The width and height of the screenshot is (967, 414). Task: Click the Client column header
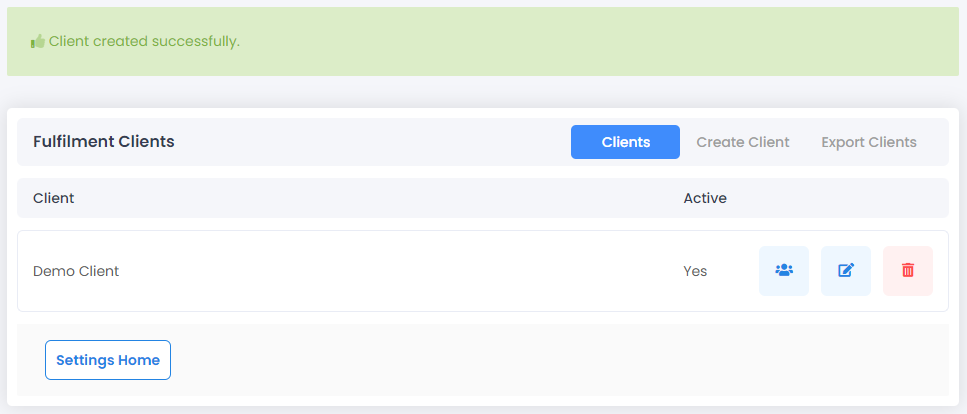click(x=54, y=198)
